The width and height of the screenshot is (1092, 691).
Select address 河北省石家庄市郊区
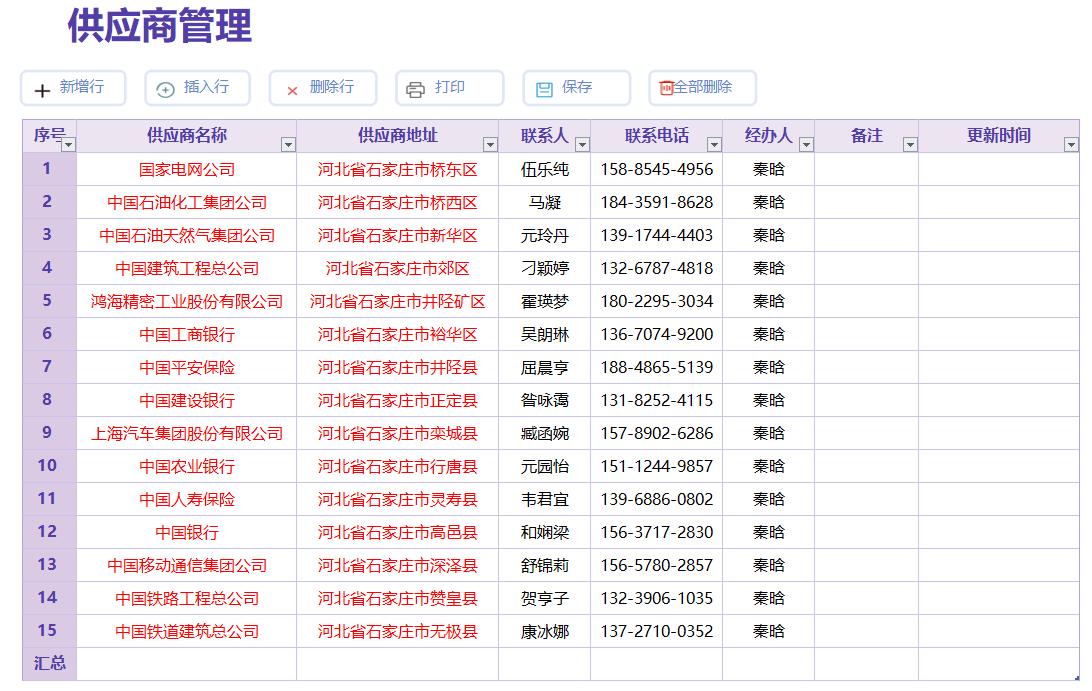click(x=398, y=268)
